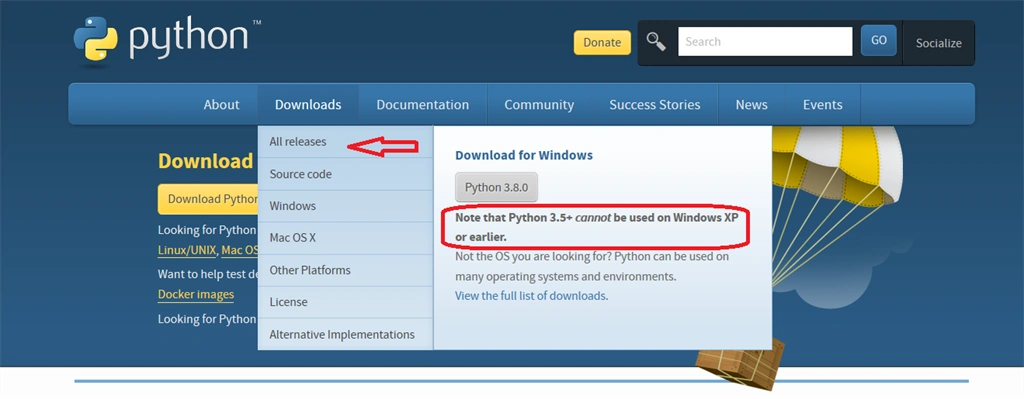Image resolution: width=1024 pixels, height=399 pixels.
Task: Click the Python logo icon
Action: (95, 39)
